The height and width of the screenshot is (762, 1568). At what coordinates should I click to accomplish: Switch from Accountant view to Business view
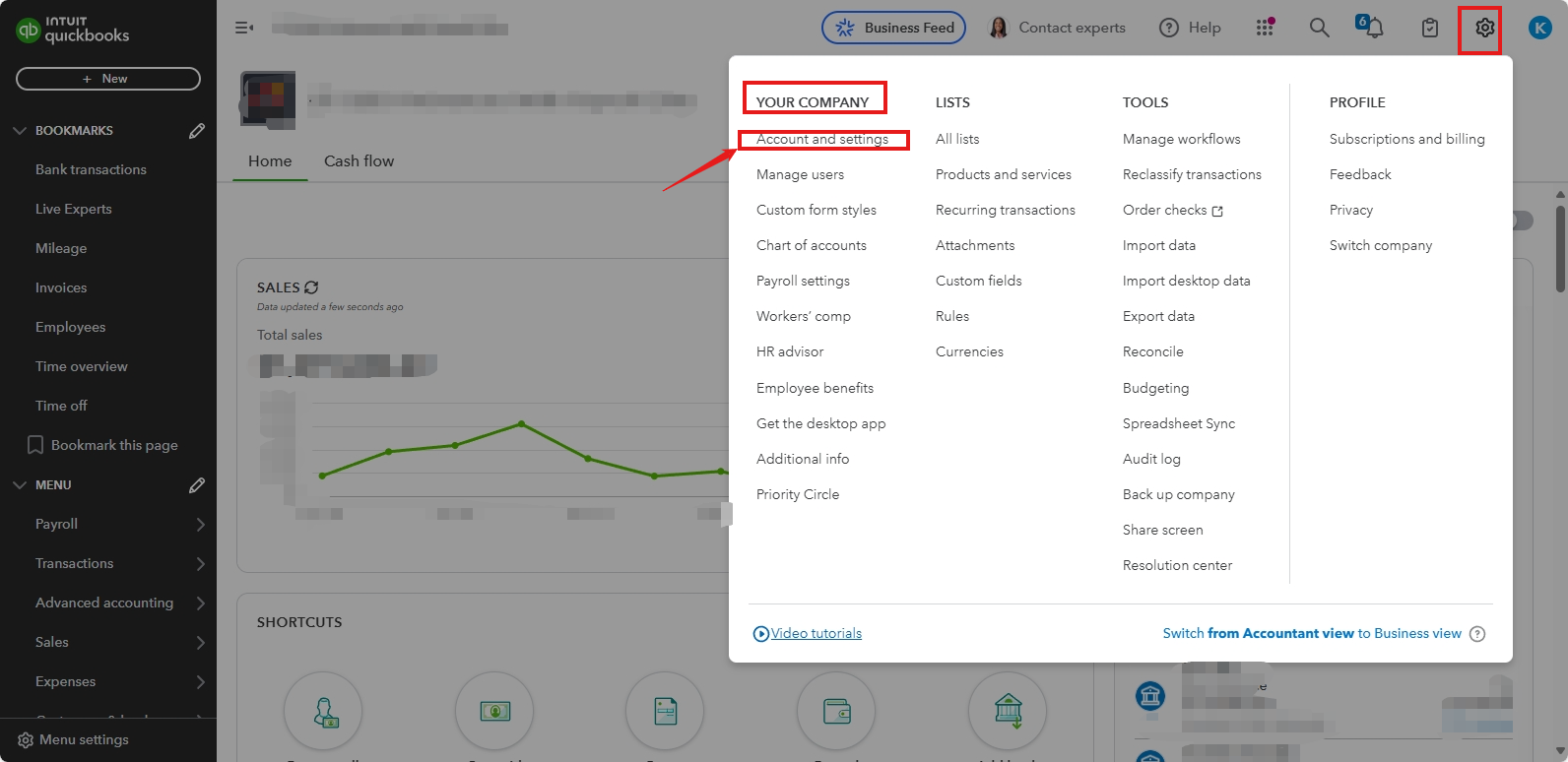click(1312, 634)
